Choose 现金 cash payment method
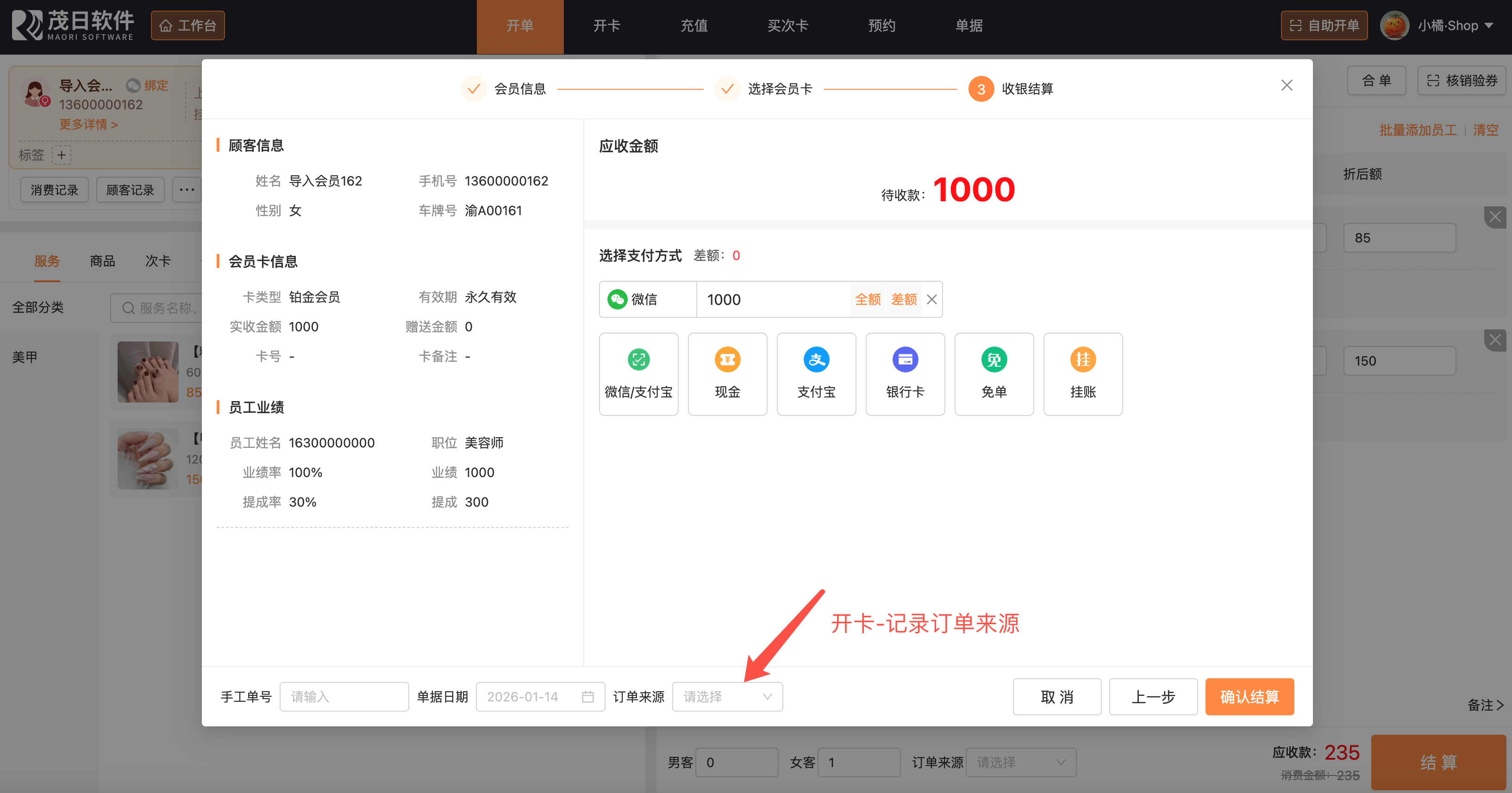The height and width of the screenshot is (793, 1512). coord(727,374)
